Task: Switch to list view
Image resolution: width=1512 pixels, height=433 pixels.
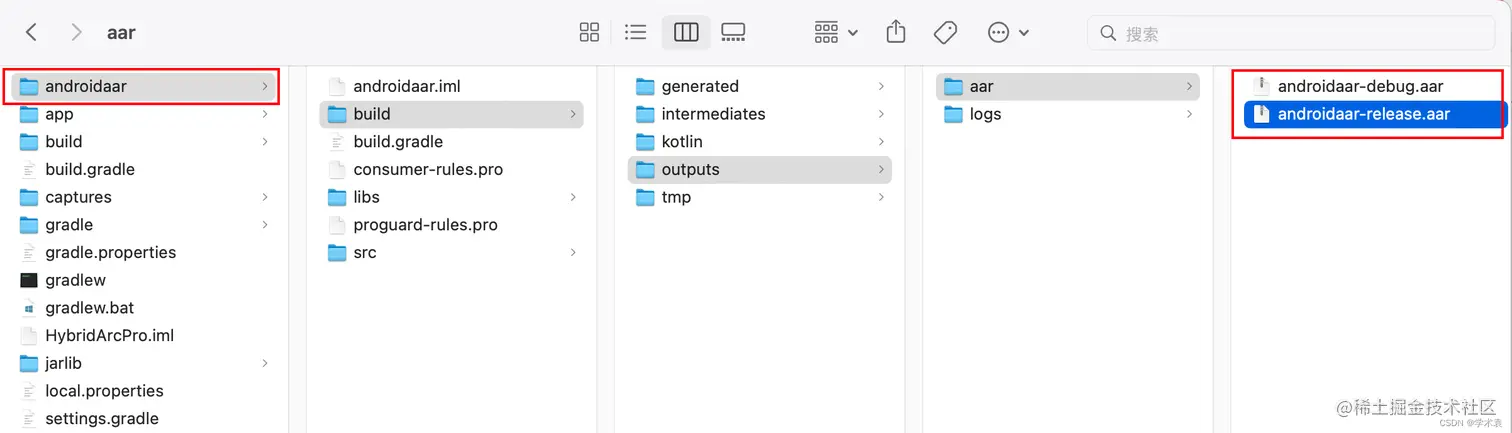Action: coord(635,32)
